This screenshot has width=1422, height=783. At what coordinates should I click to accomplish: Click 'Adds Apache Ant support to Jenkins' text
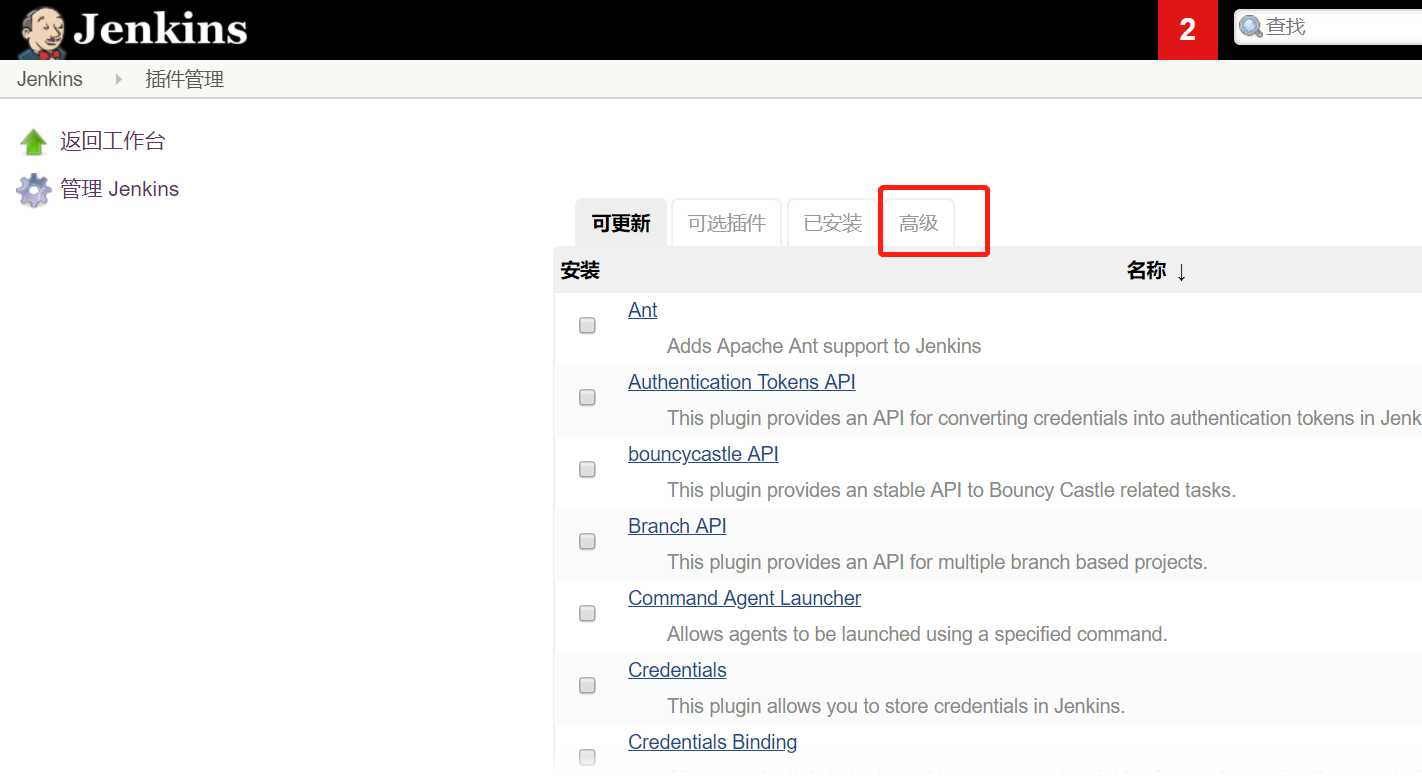point(824,346)
